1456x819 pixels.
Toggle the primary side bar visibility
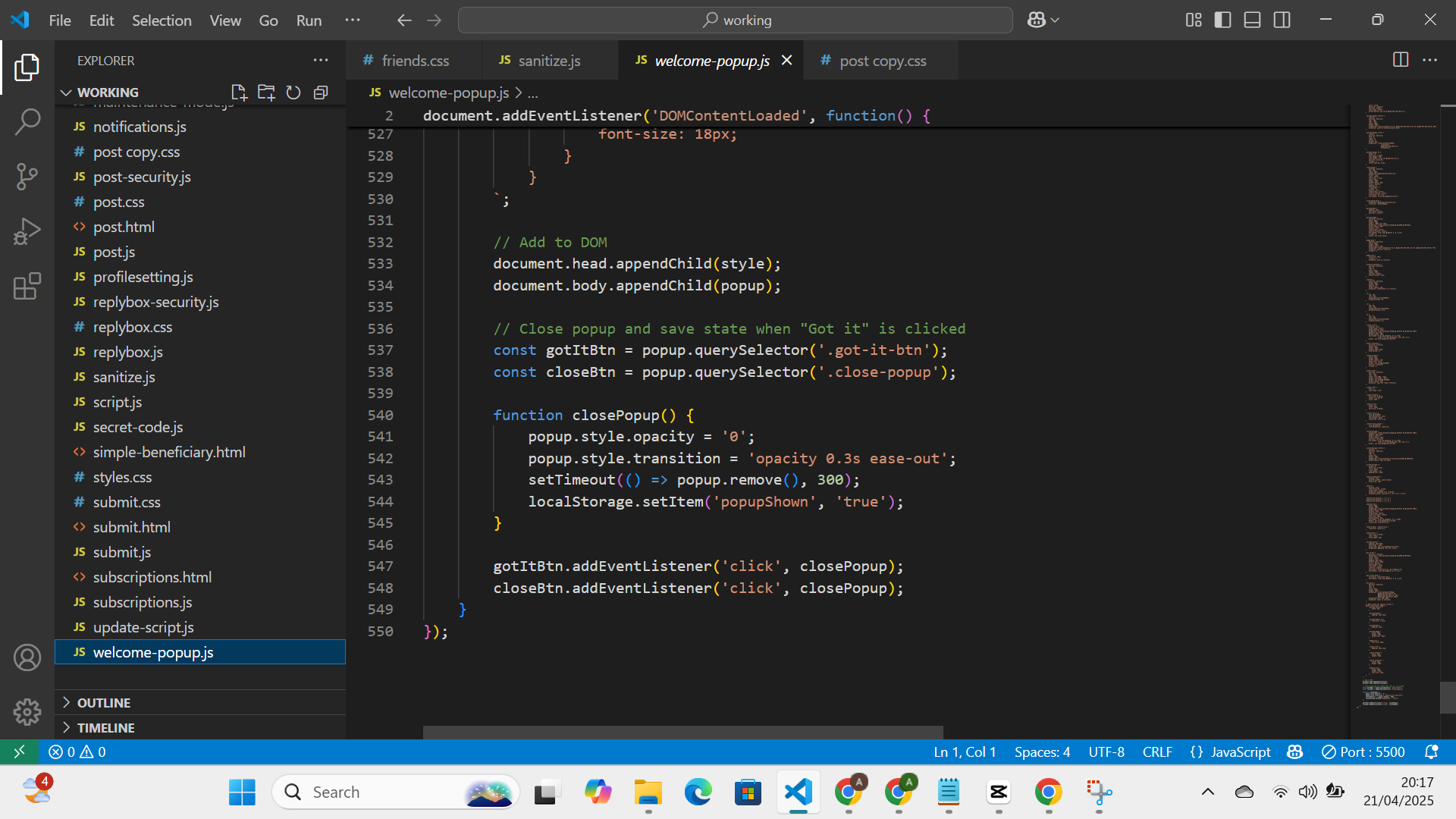(x=1223, y=20)
